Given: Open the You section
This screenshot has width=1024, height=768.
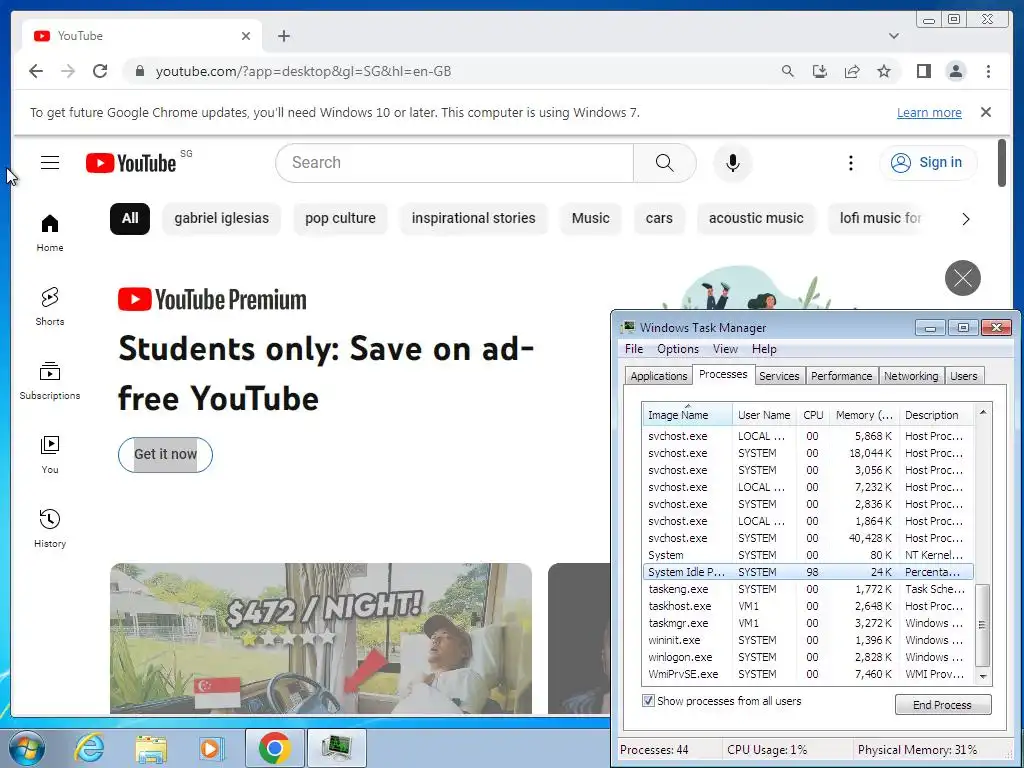Looking at the screenshot, I should click(50, 455).
